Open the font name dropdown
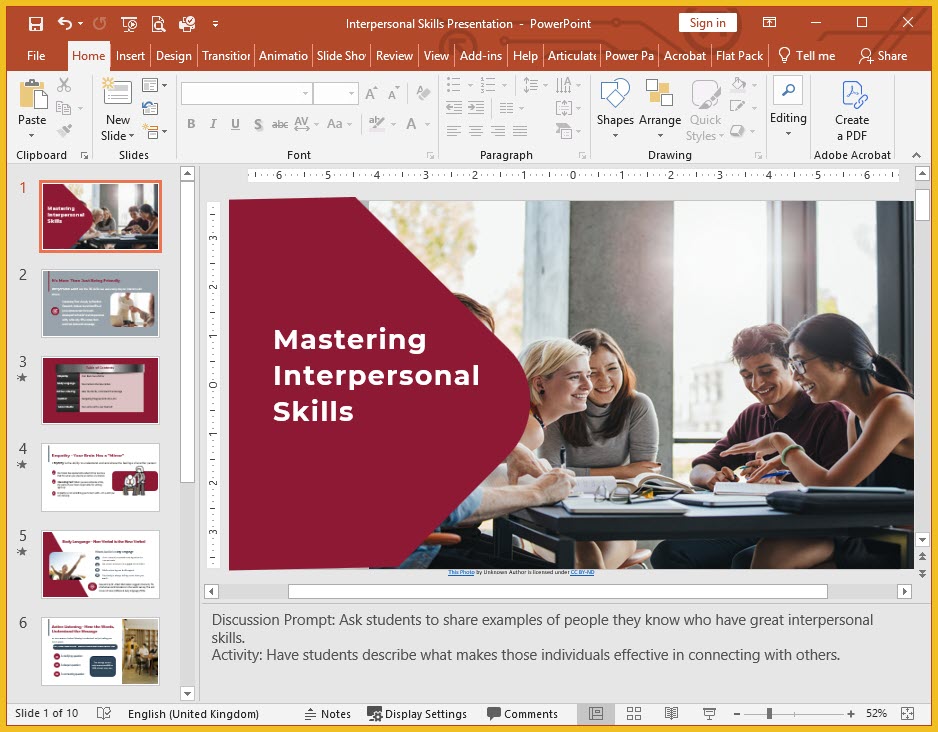This screenshot has height=732, width=938. pyautogui.click(x=305, y=94)
